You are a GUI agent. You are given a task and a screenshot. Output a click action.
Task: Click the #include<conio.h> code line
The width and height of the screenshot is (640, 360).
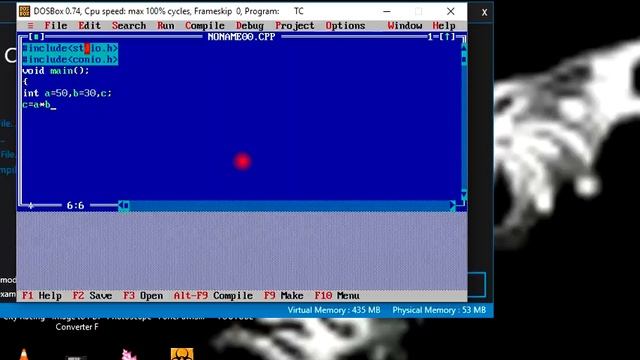70,60
